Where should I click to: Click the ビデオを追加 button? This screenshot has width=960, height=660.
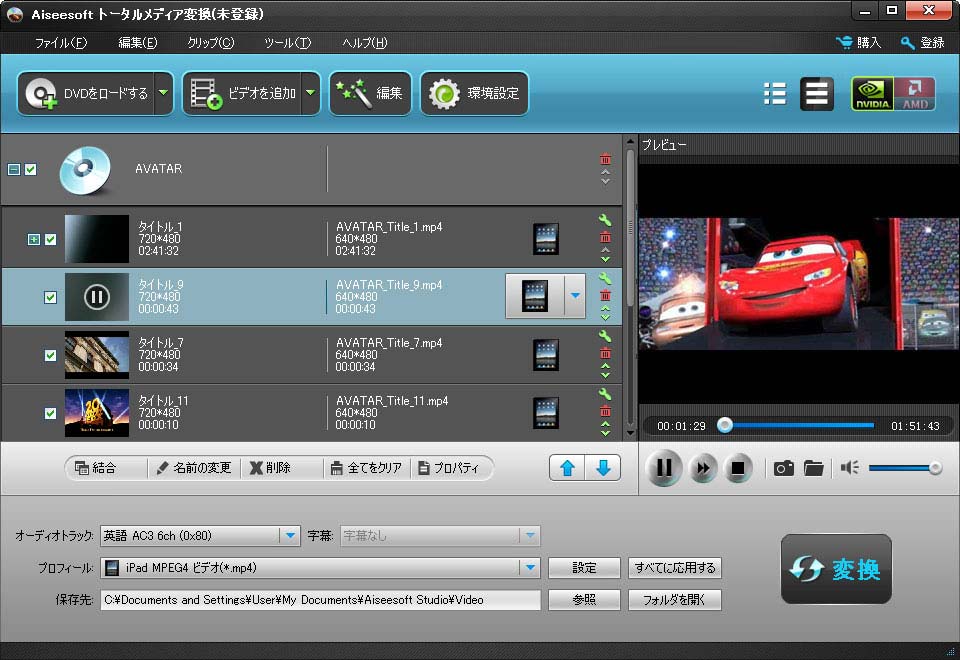(x=242, y=93)
